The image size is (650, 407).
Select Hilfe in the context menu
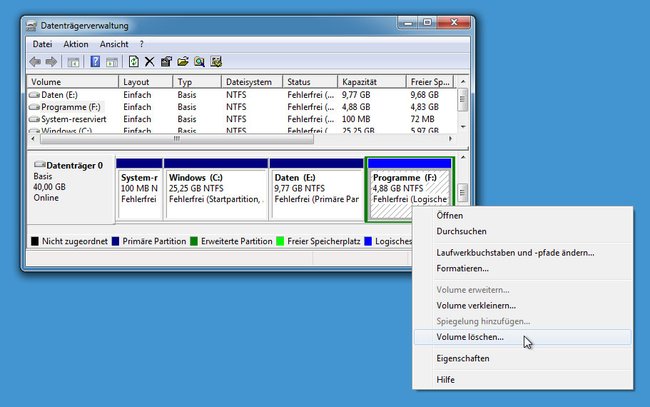[522, 380]
